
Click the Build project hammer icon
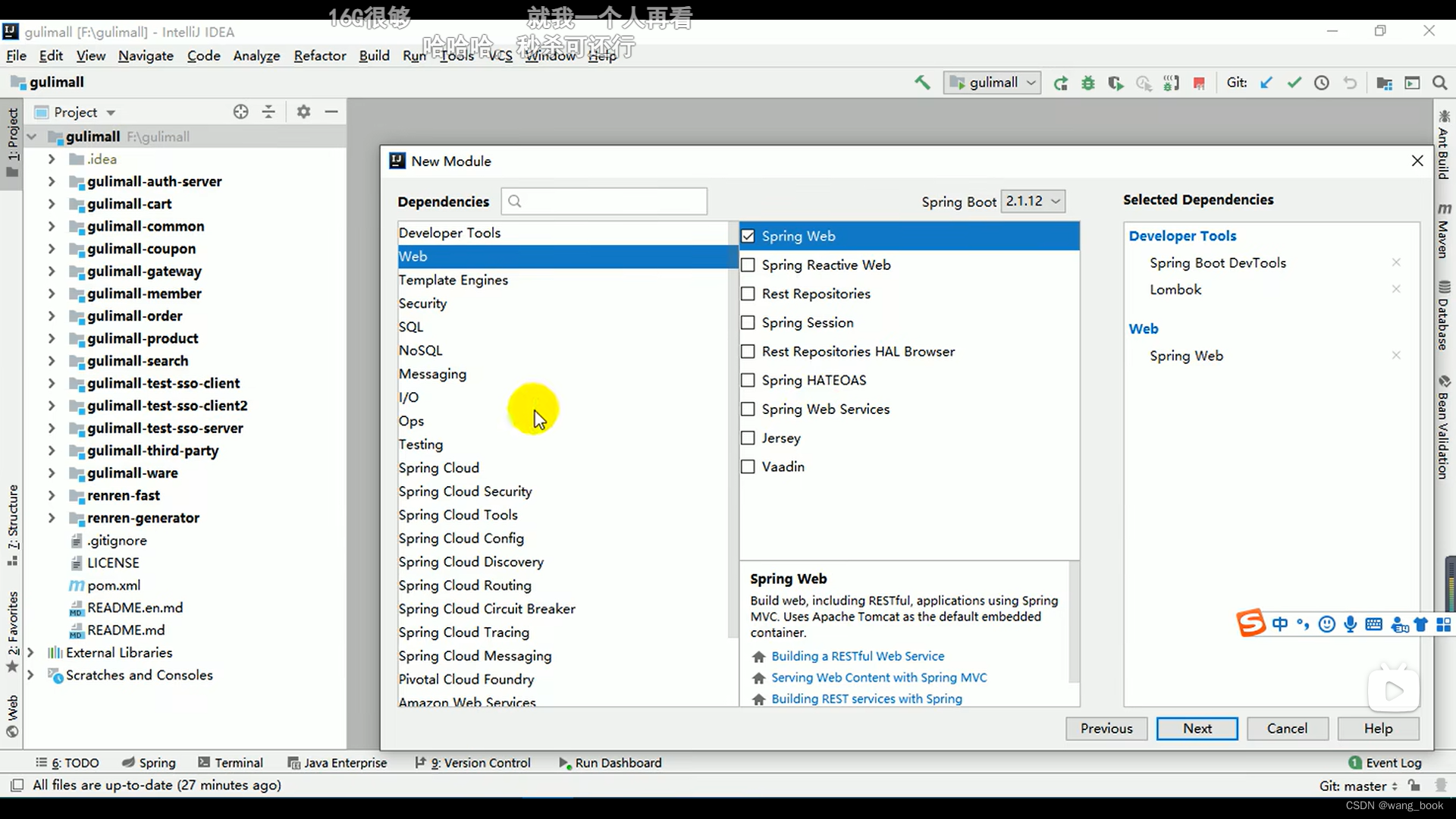click(x=922, y=83)
